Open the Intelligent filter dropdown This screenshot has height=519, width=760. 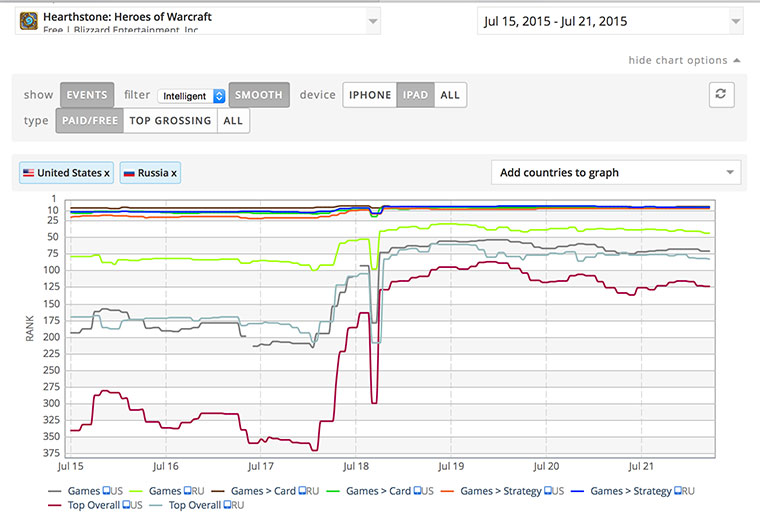(192, 96)
